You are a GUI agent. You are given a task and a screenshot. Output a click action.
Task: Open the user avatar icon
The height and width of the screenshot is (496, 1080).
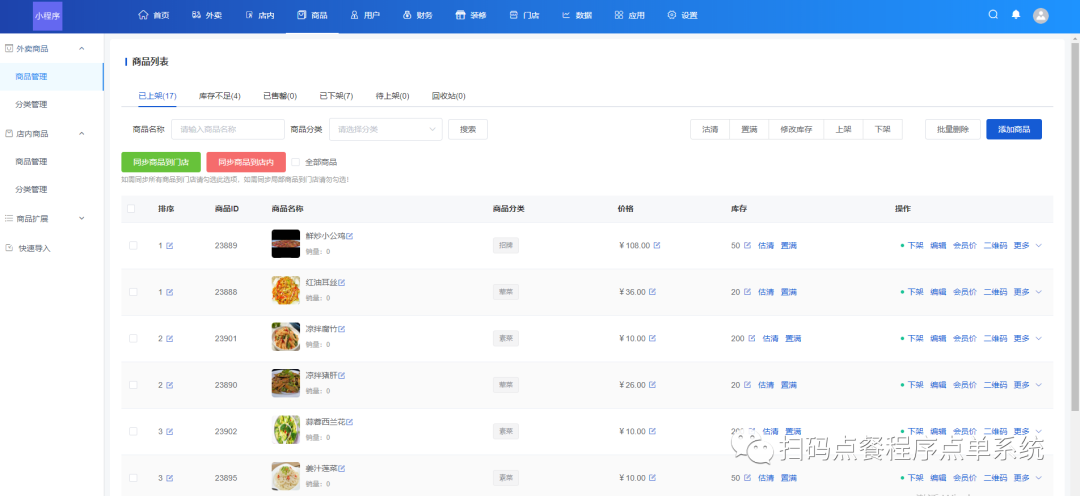1040,15
